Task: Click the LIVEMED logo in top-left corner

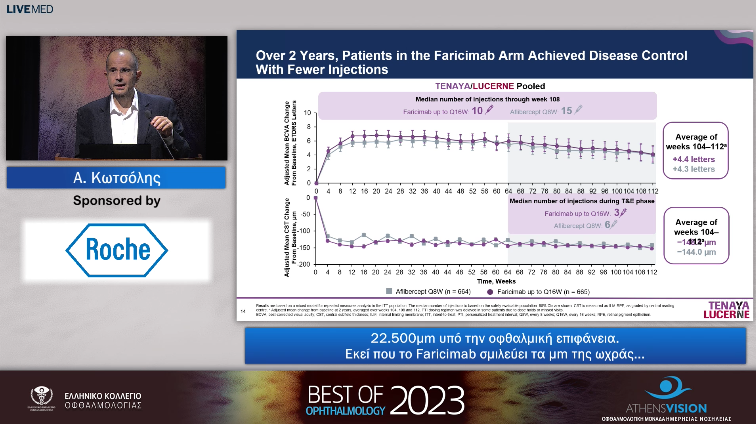Action: tap(28, 9)
